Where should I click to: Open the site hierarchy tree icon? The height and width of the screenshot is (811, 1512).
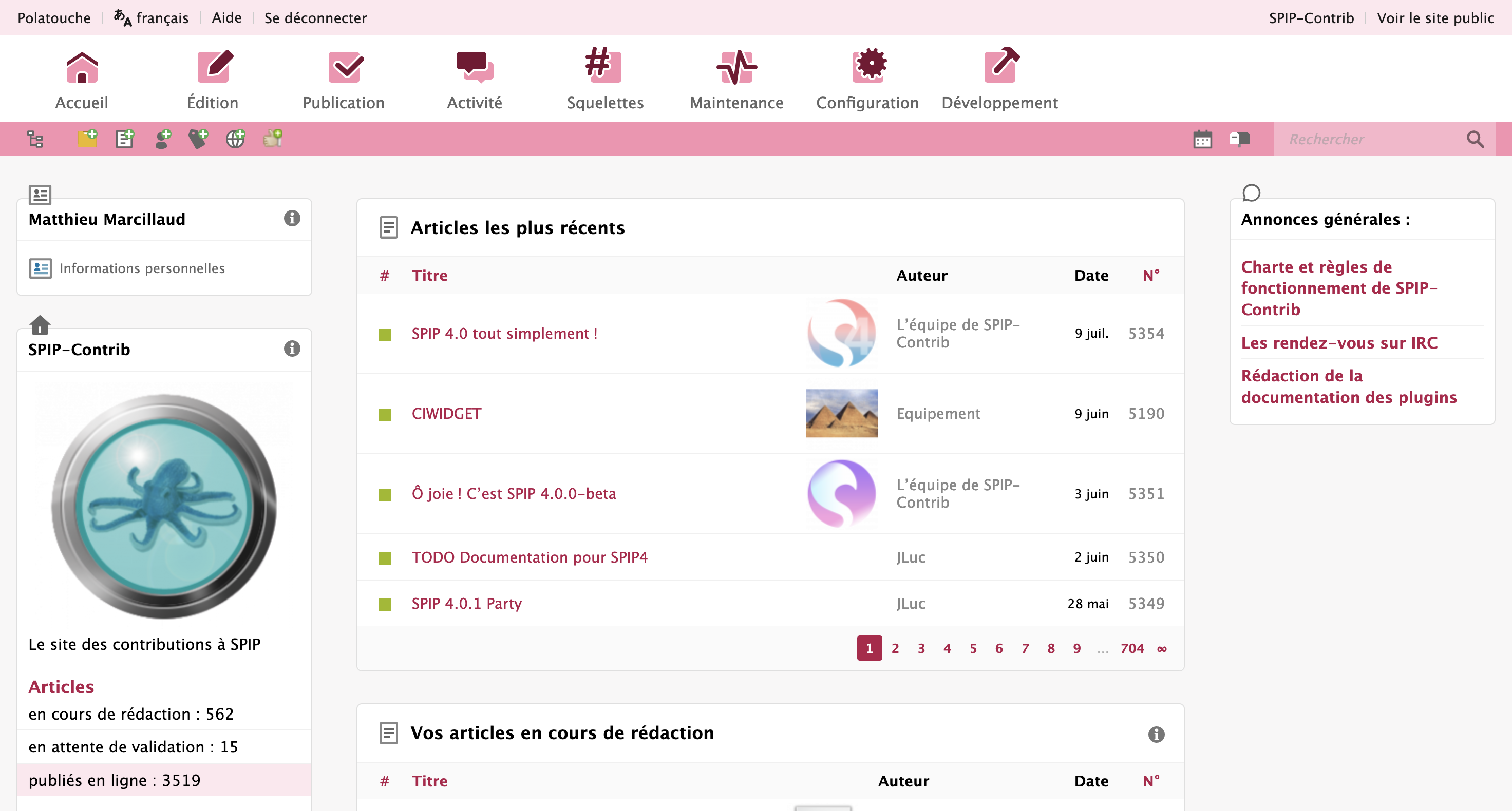[35, 139]
